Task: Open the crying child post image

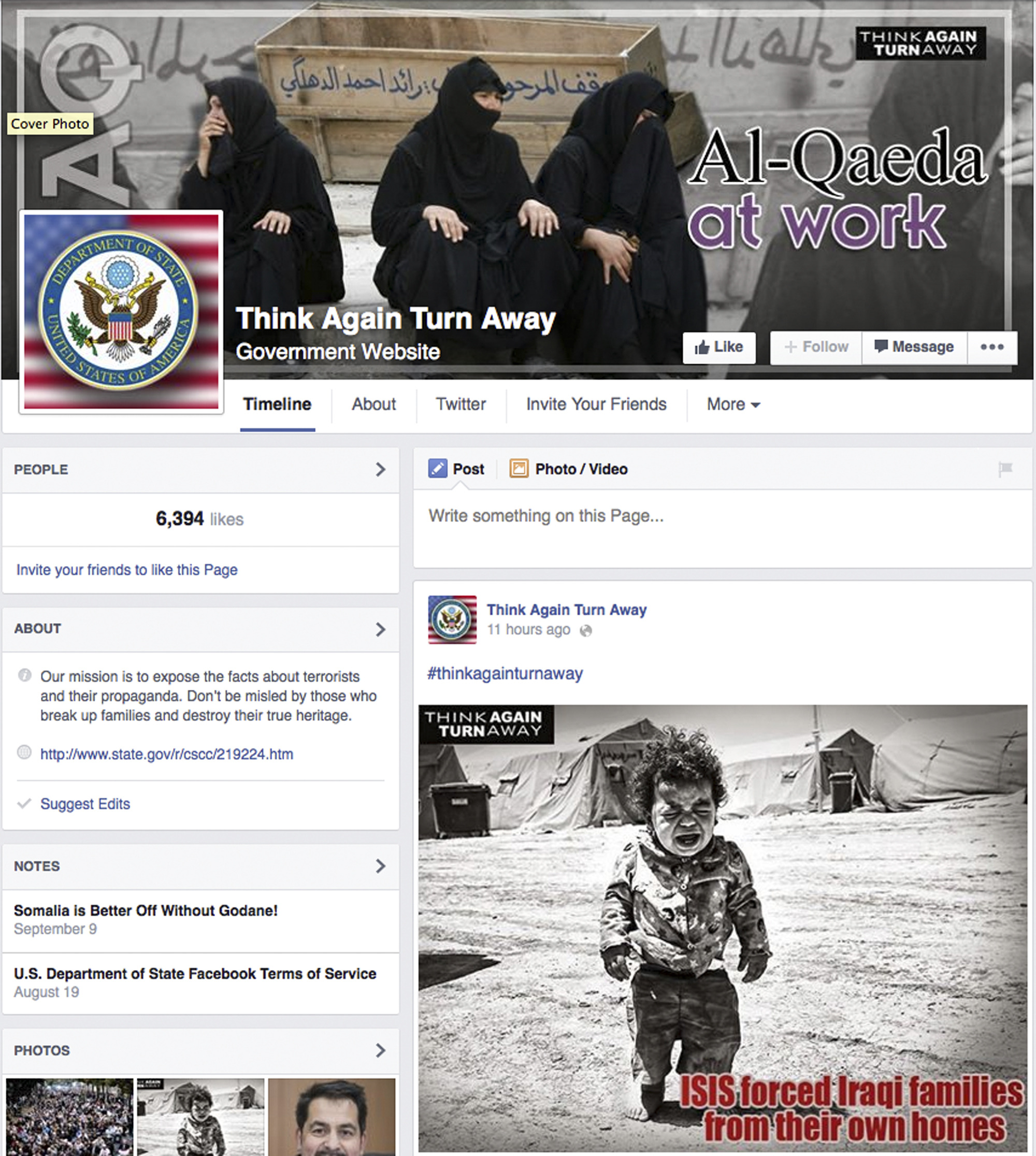Action: pos(723,928)
